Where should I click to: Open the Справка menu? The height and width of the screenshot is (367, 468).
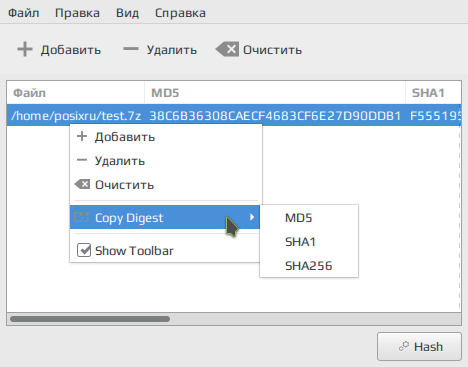click(x=180, y=13)
